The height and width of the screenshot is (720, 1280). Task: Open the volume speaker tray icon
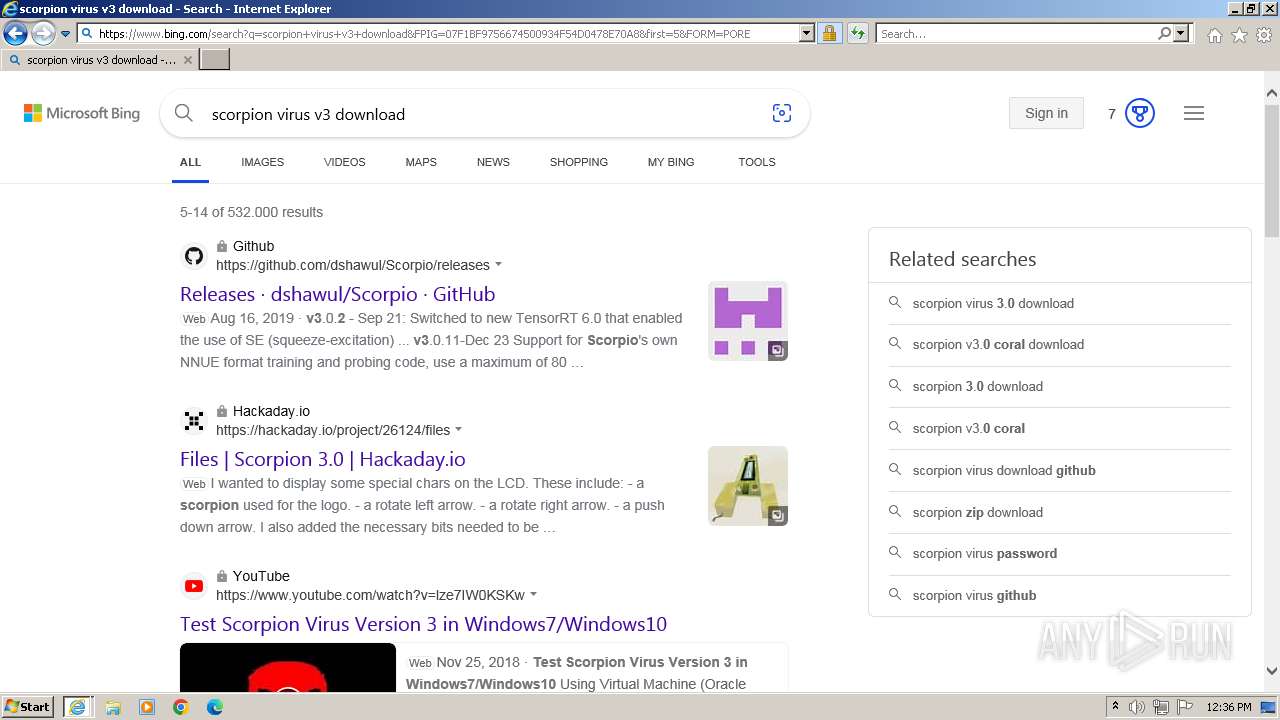pos(1137,707)
